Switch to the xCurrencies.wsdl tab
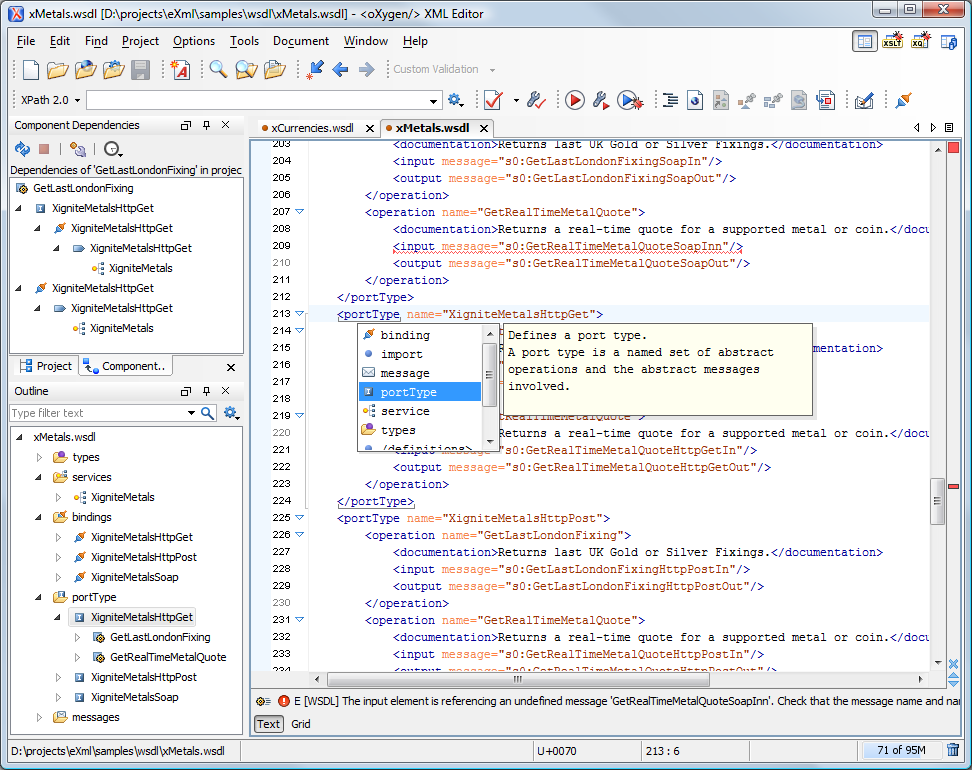This screenshot has height=770, width=972. (x=315, y=128)
